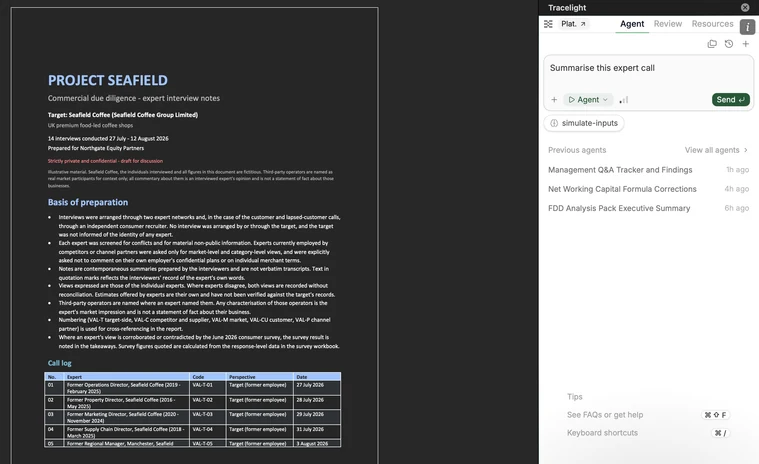Click 'Former Supply Chain Director' table cell
This screenshot has height=464, width=759.
point(126,432)
